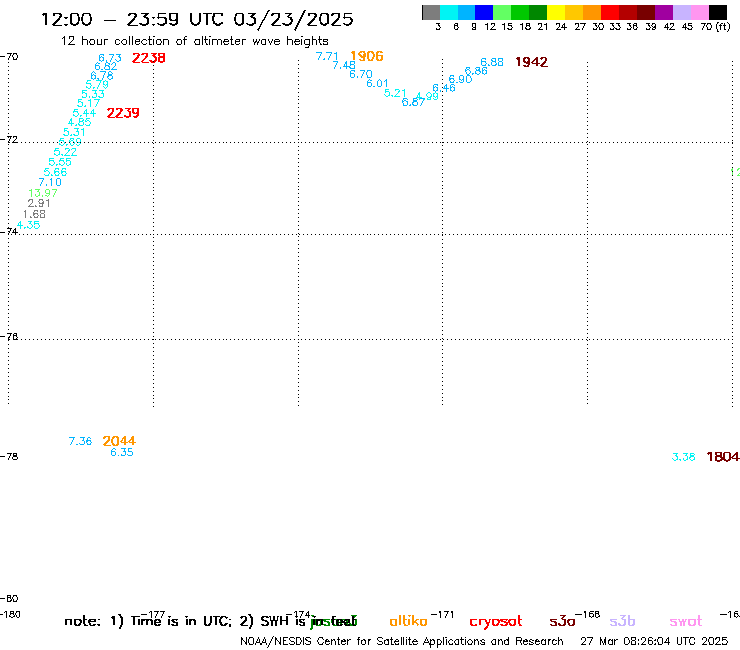
Task: Click the black swatch at the legend's end
Action: tap(718, 12)
